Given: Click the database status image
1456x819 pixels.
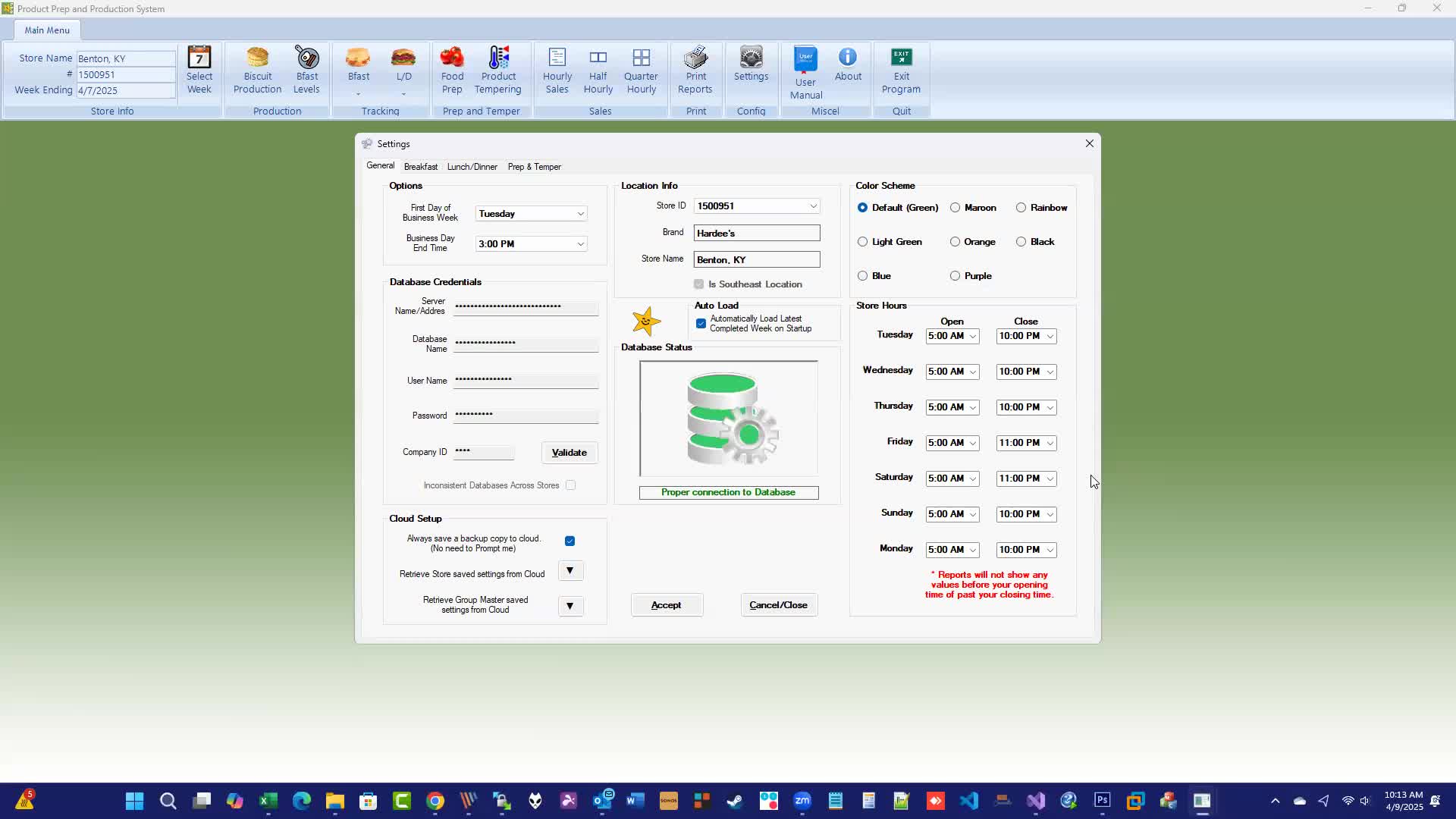Looking at the screenshot, I should [729, 419].
